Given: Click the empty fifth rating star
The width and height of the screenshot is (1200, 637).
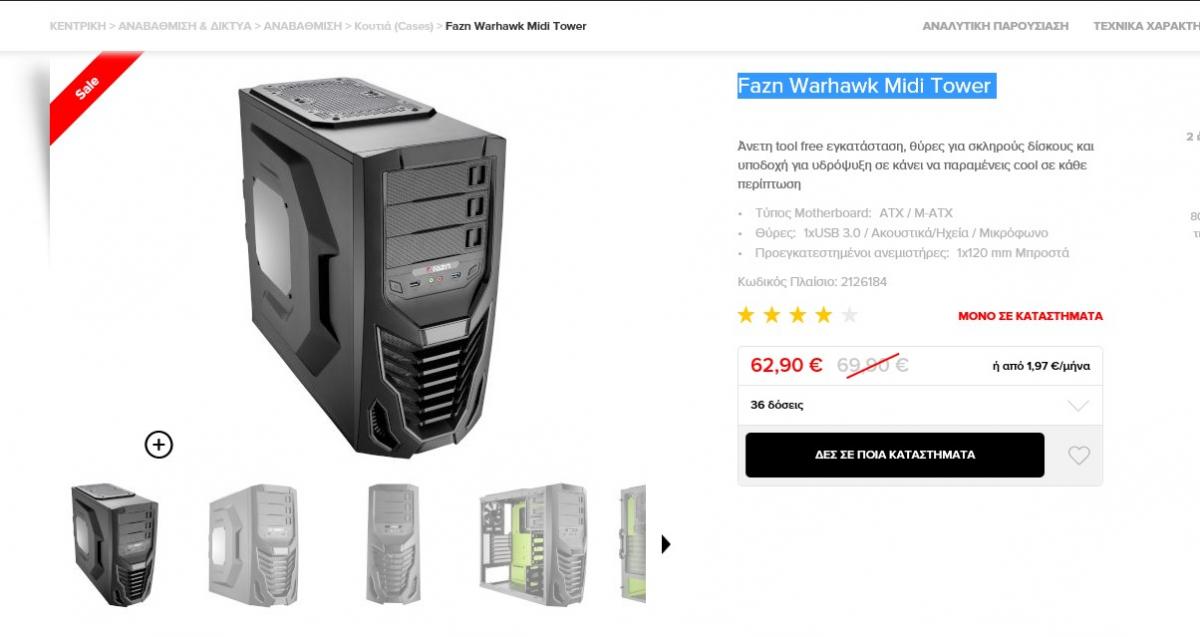Looking at the screenshot, I should (850, 316).
